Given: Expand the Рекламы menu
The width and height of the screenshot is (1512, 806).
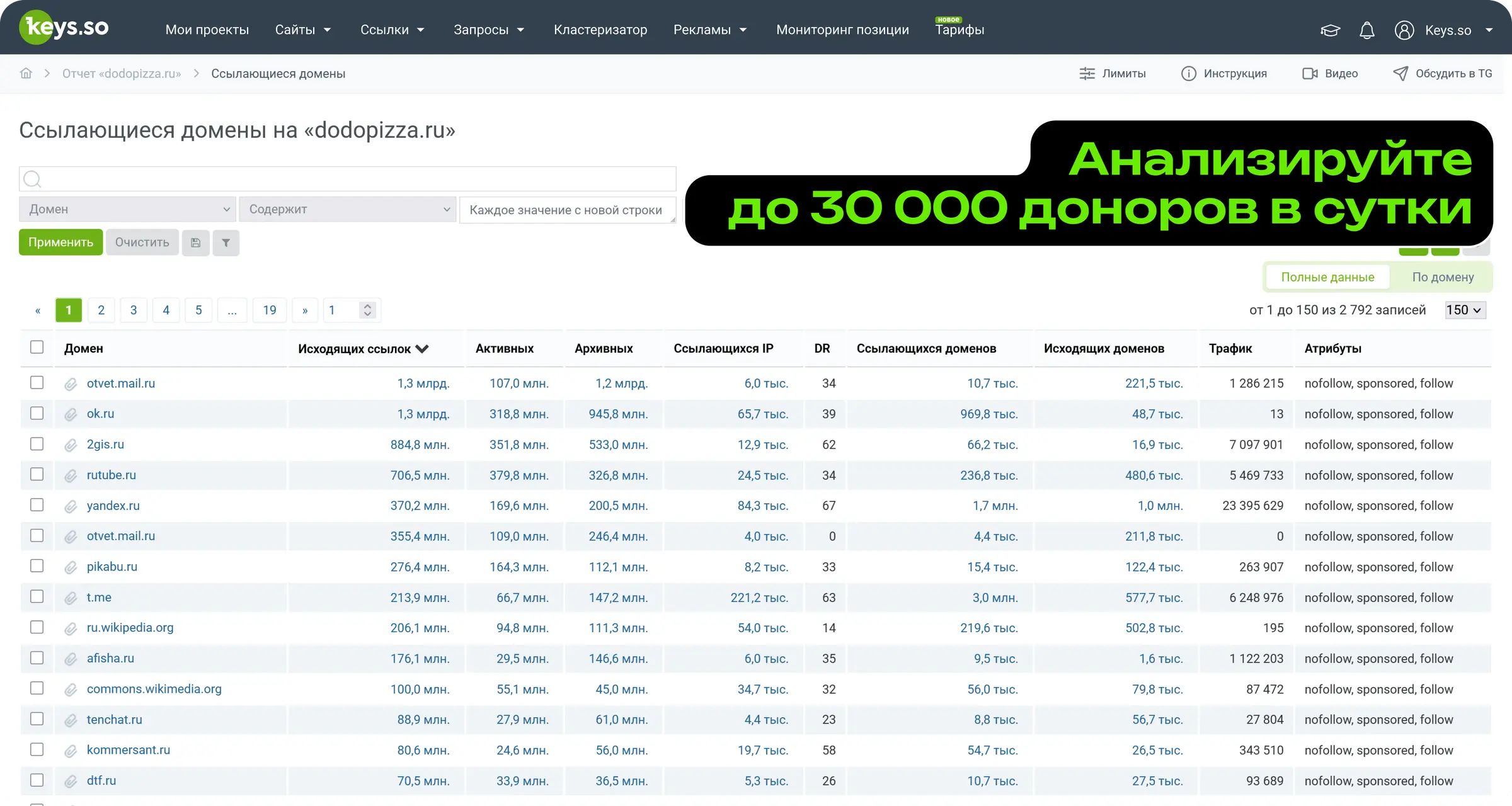Looking at the screenshot, I should click(x=710, y=30).
